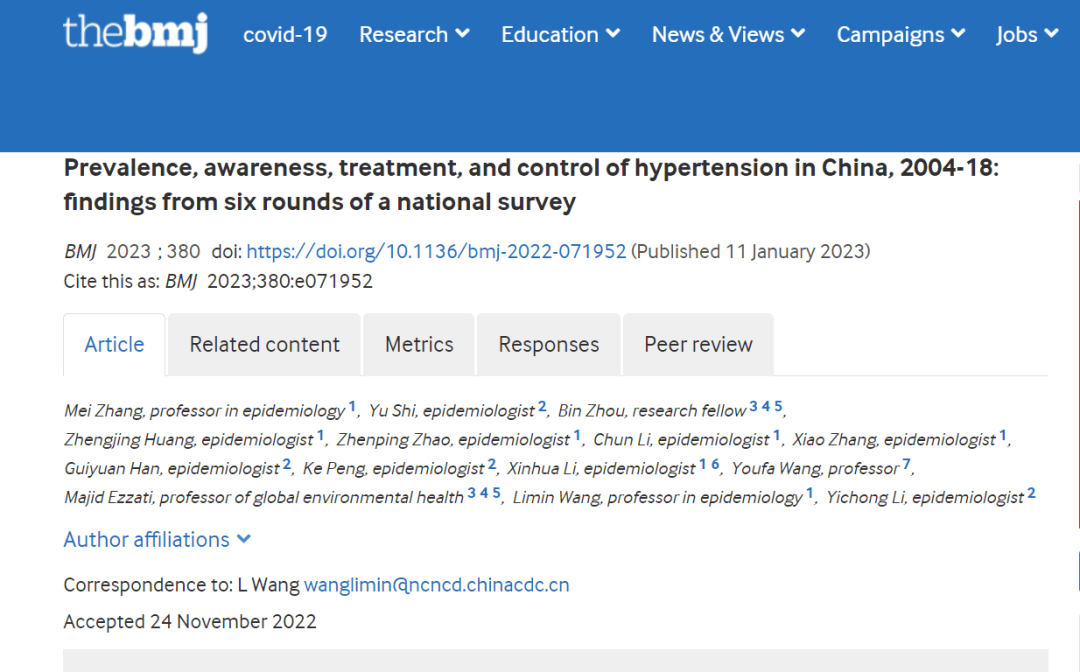
Task: Expand the Author affiliations section
Action: tap(156, 539)
